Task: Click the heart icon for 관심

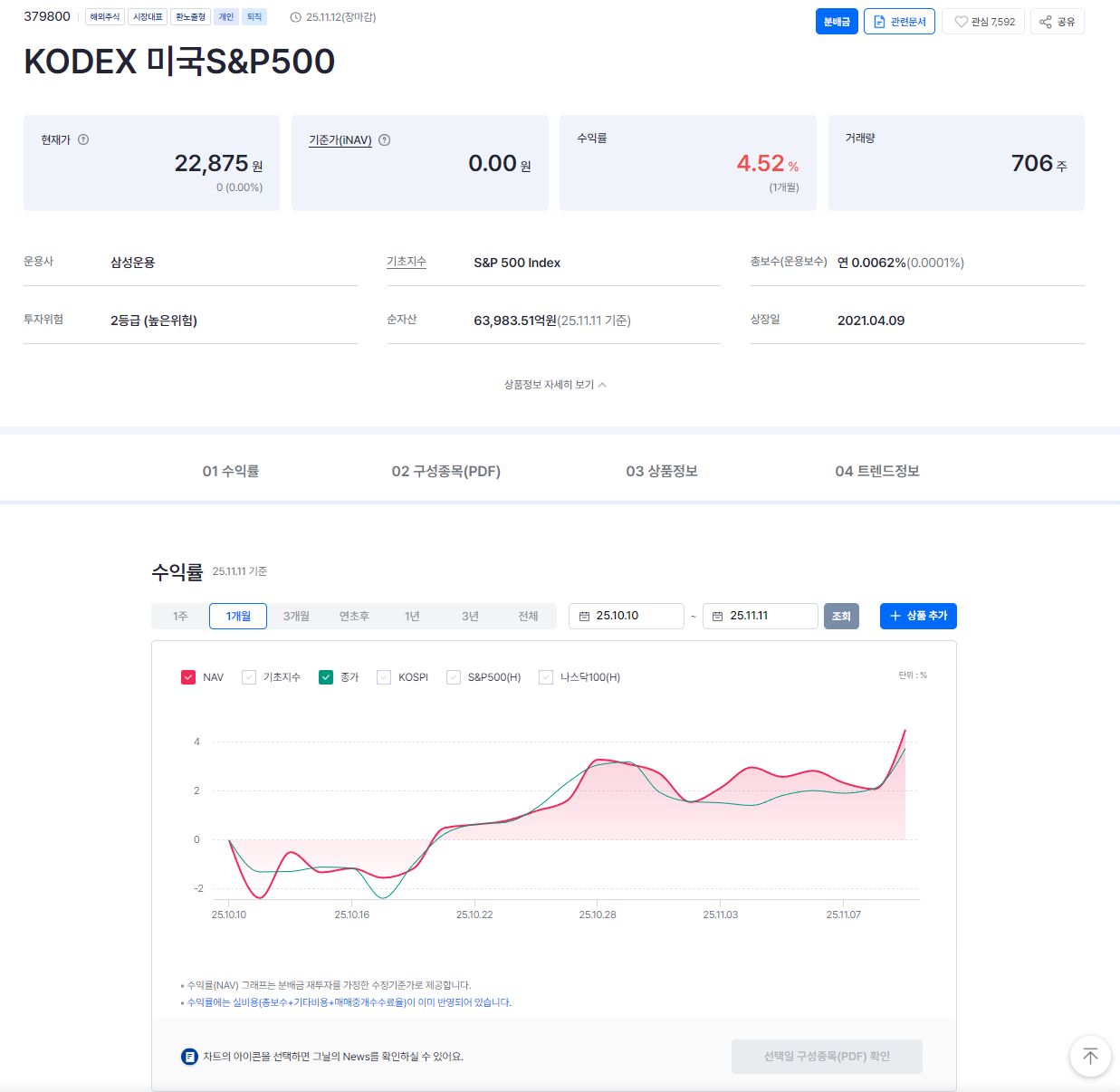Action: (961, 22)
